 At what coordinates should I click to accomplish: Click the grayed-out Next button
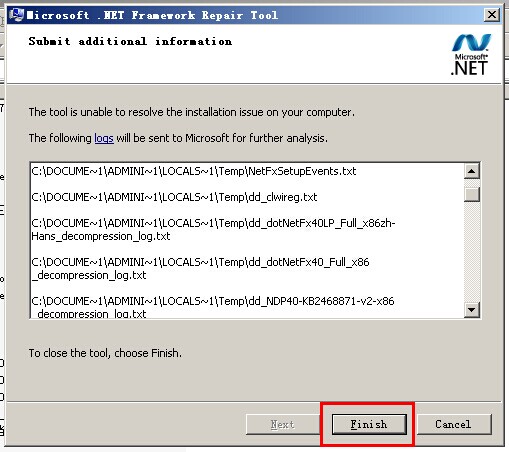tap(283, 424)
